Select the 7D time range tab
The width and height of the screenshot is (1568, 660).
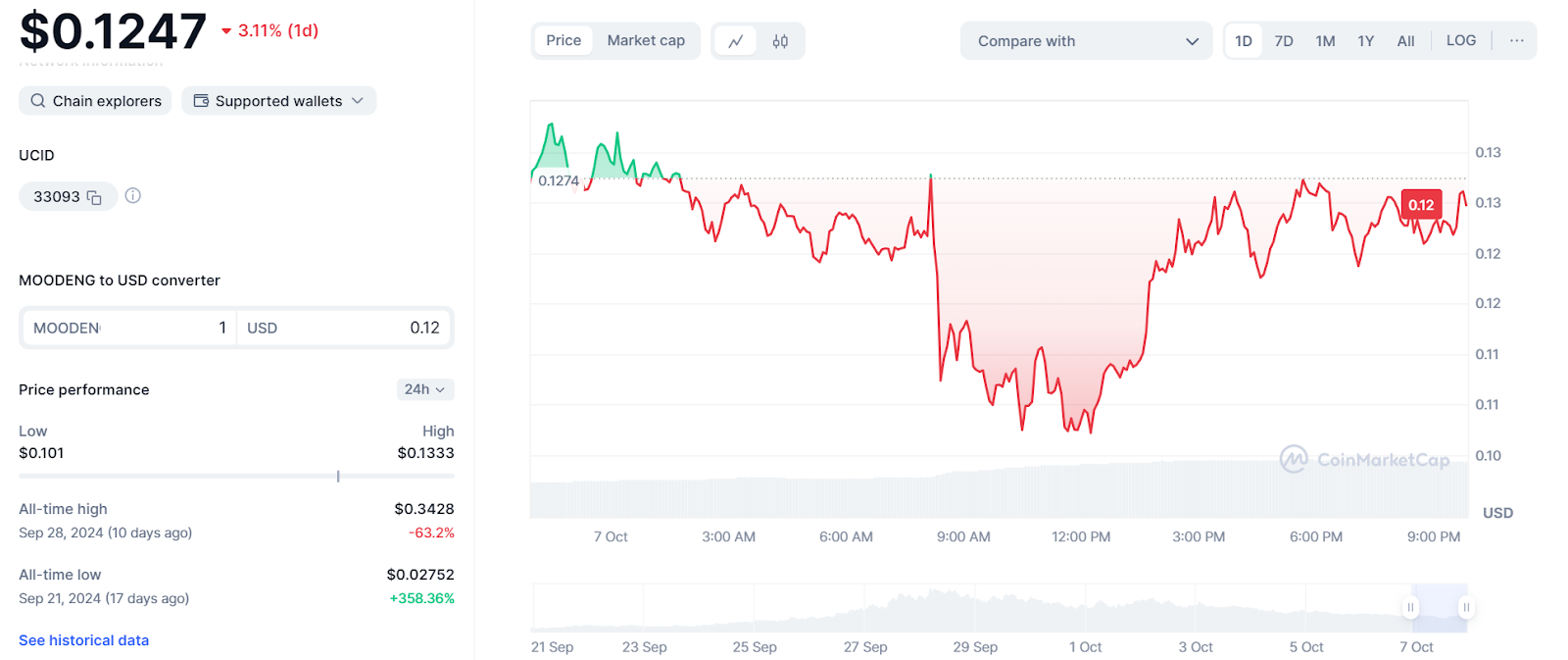tap(1284, 41)
